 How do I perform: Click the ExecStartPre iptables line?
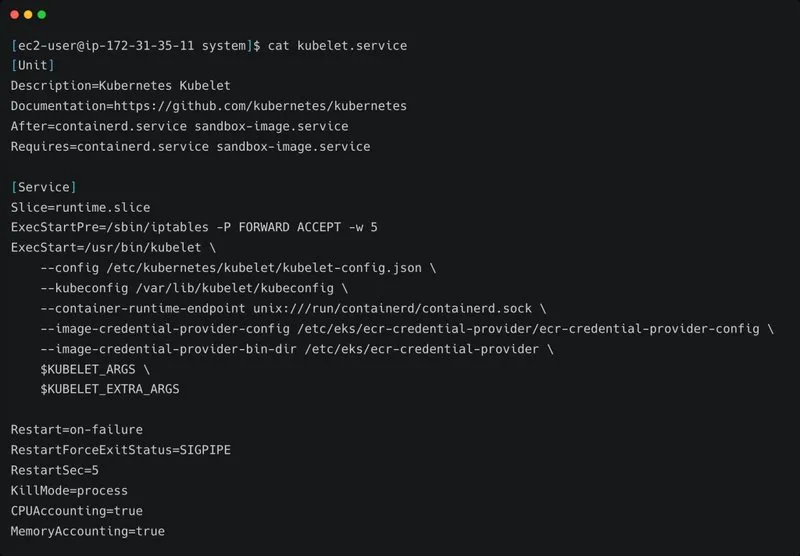pyautogui.click(x=194, y=228)
